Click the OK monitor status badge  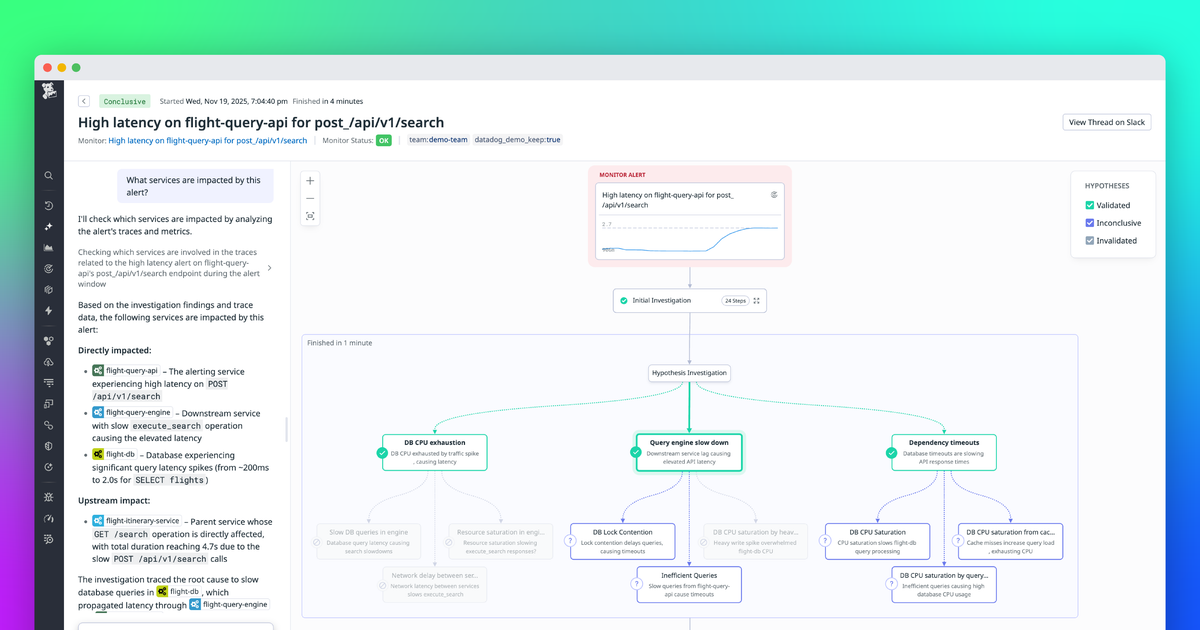[x=383, y=141]
